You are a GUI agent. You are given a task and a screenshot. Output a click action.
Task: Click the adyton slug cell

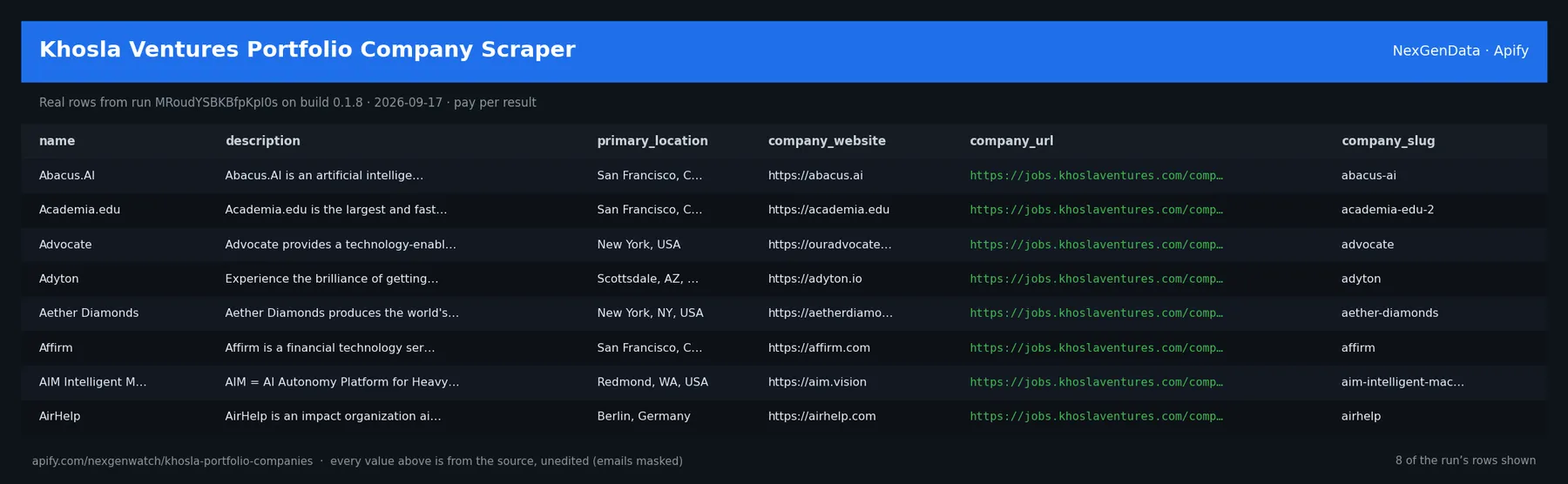click(1361, 279)
